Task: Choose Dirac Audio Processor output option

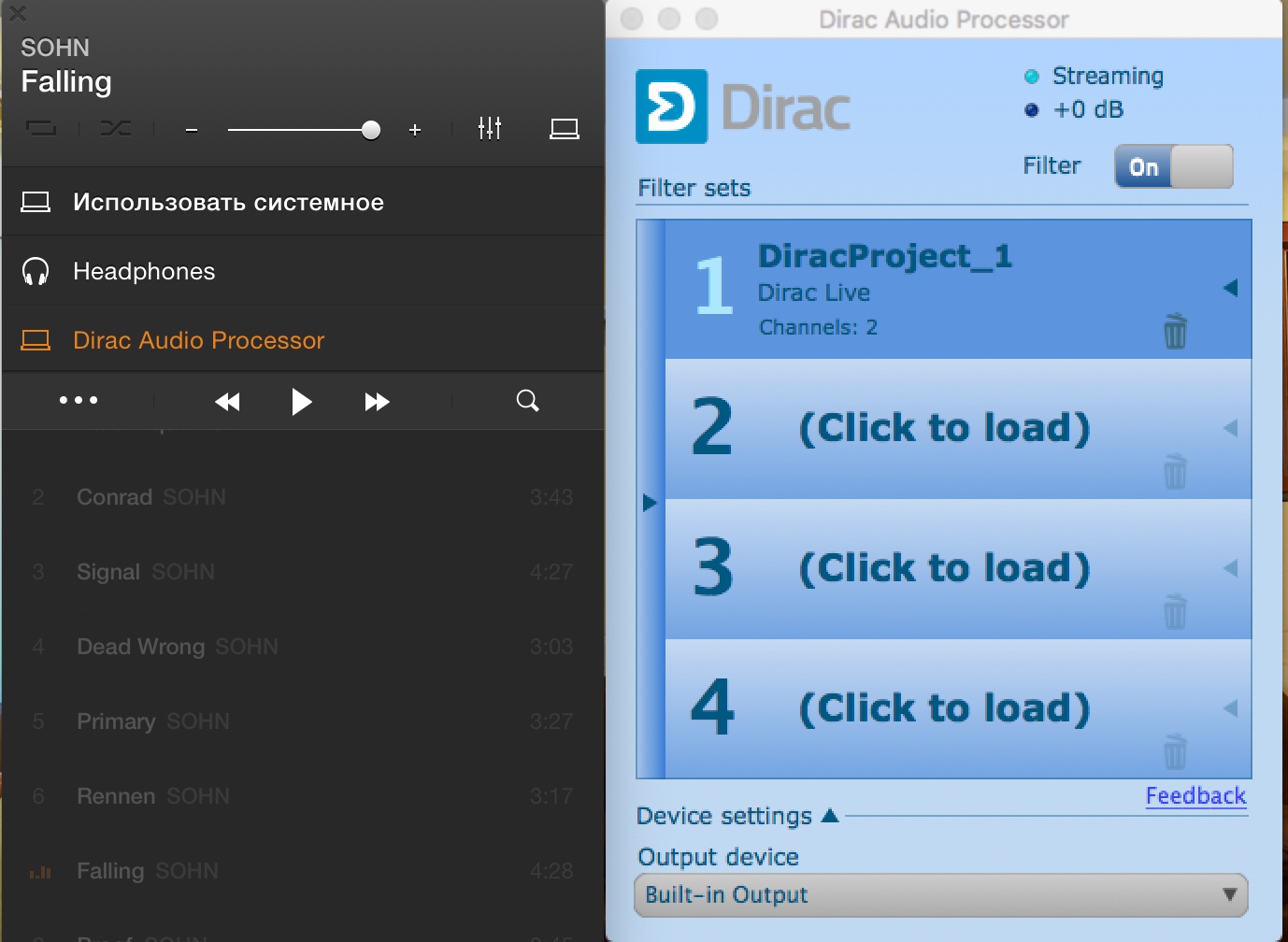Action: tap(198, 340)
